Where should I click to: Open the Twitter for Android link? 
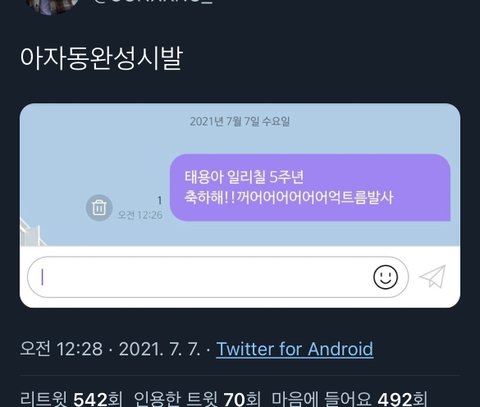[295, 349]
